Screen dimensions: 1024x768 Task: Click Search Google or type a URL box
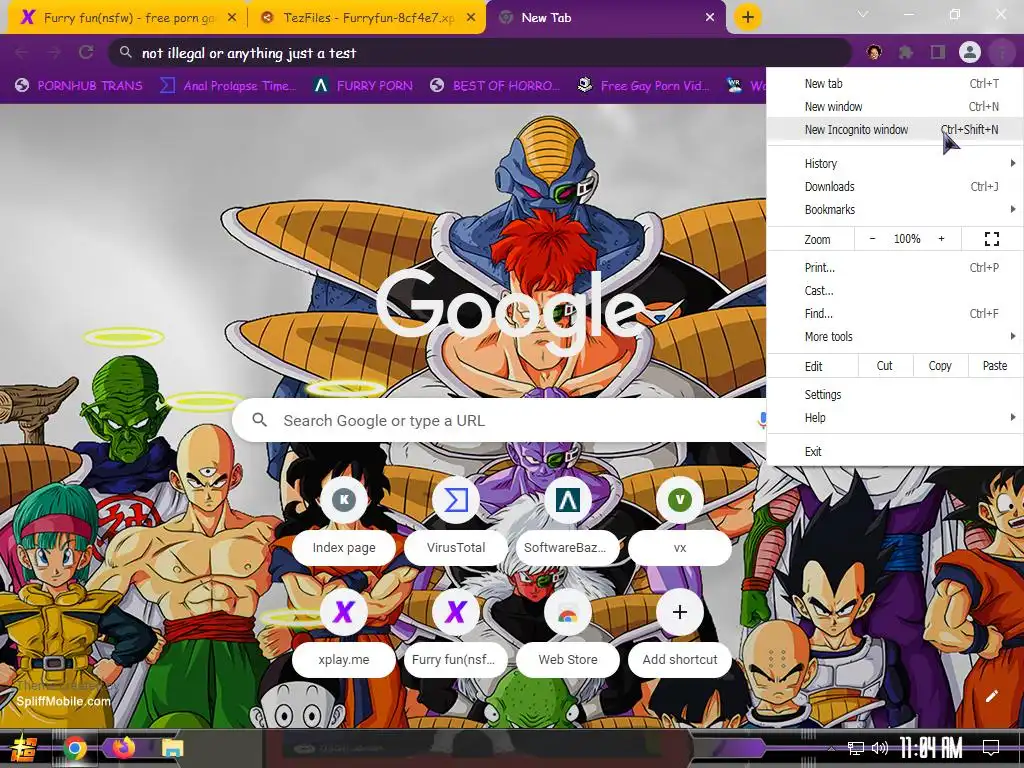click(500, 420)
